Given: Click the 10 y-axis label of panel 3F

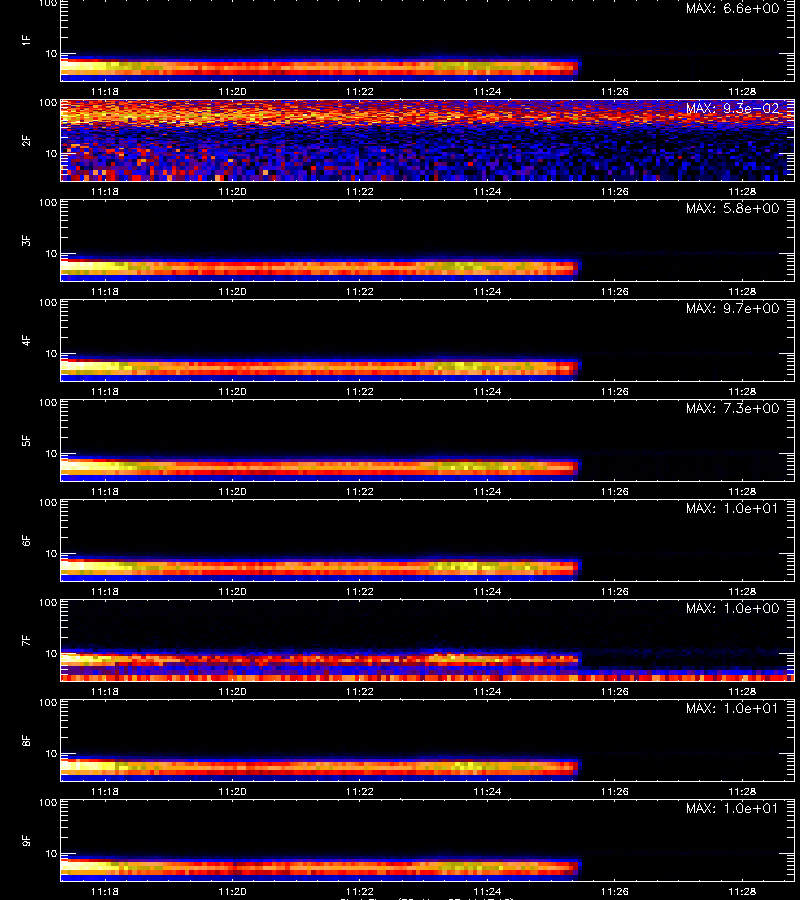Looking at the screenshot, I should click(52, 254).
